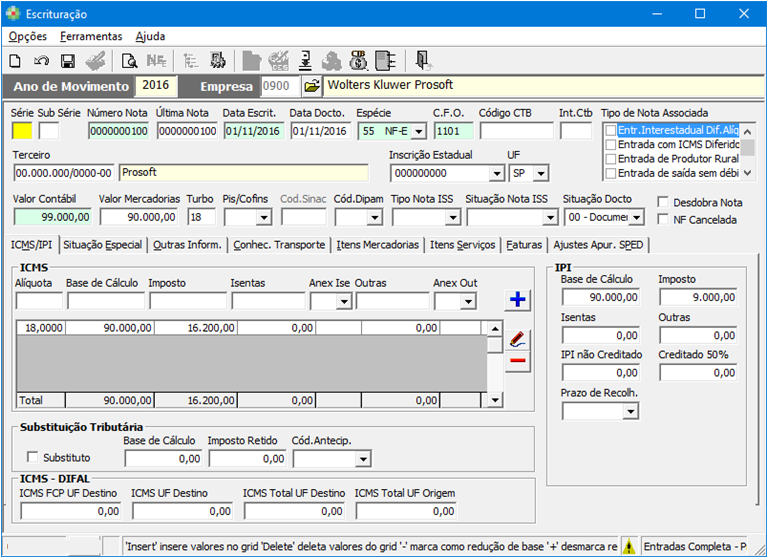Image resolution: width=769 pixels, height=560 pixels.
Task: Edit ICMS row with the pencil icon
Action: click(517, 339)
